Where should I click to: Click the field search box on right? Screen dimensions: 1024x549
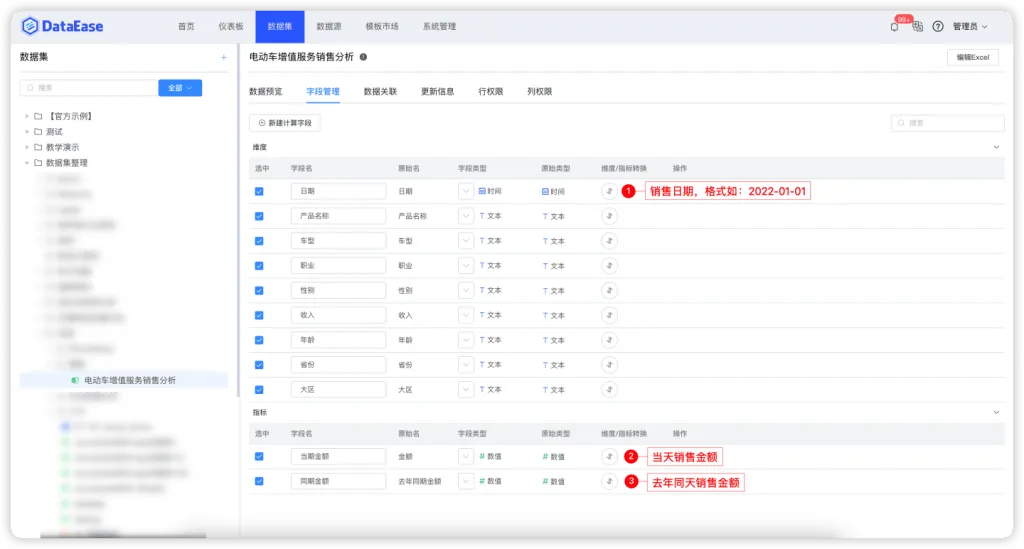[948, 123]
